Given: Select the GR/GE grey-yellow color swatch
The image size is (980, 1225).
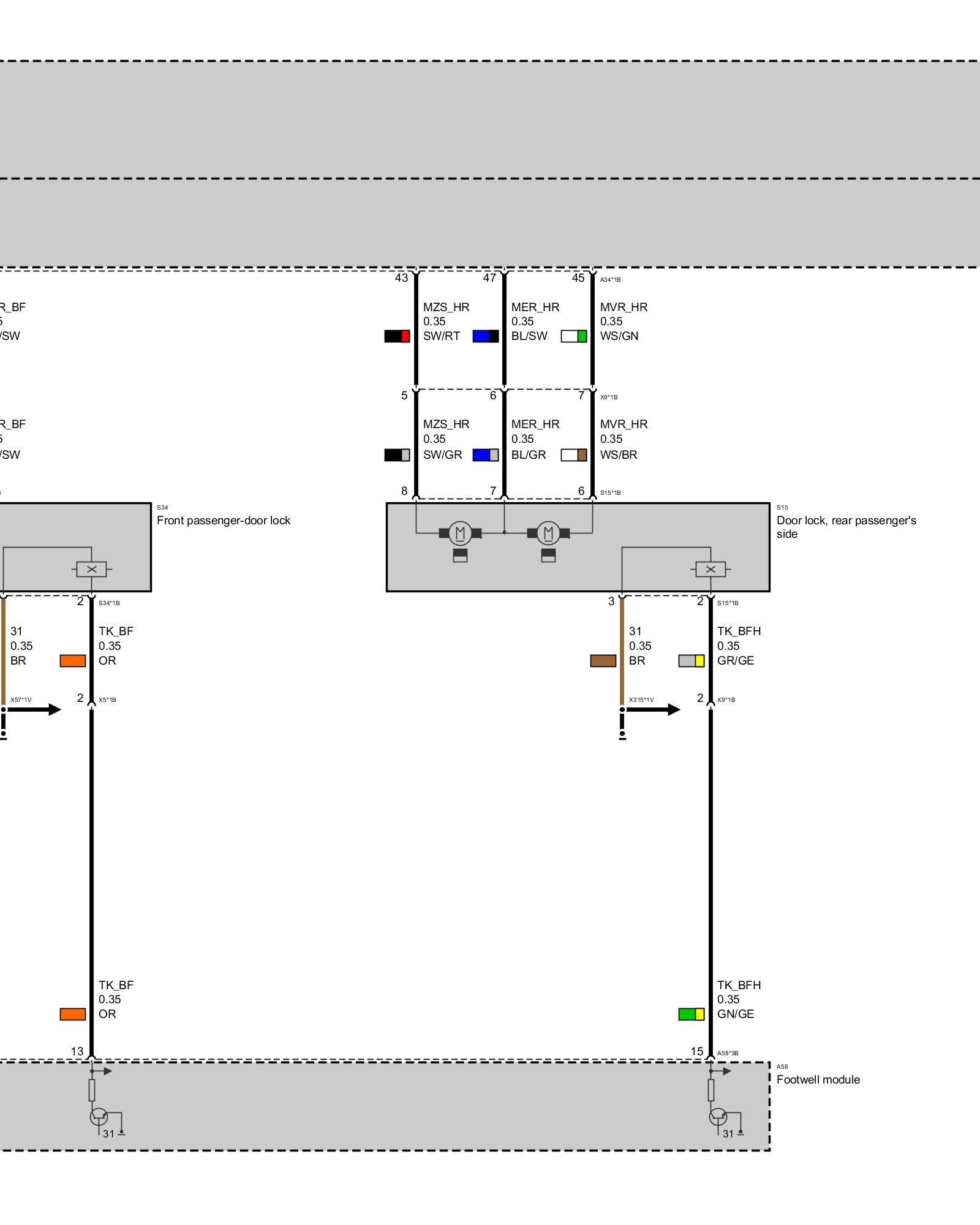Looking at the screenshot, I should 691,661.
